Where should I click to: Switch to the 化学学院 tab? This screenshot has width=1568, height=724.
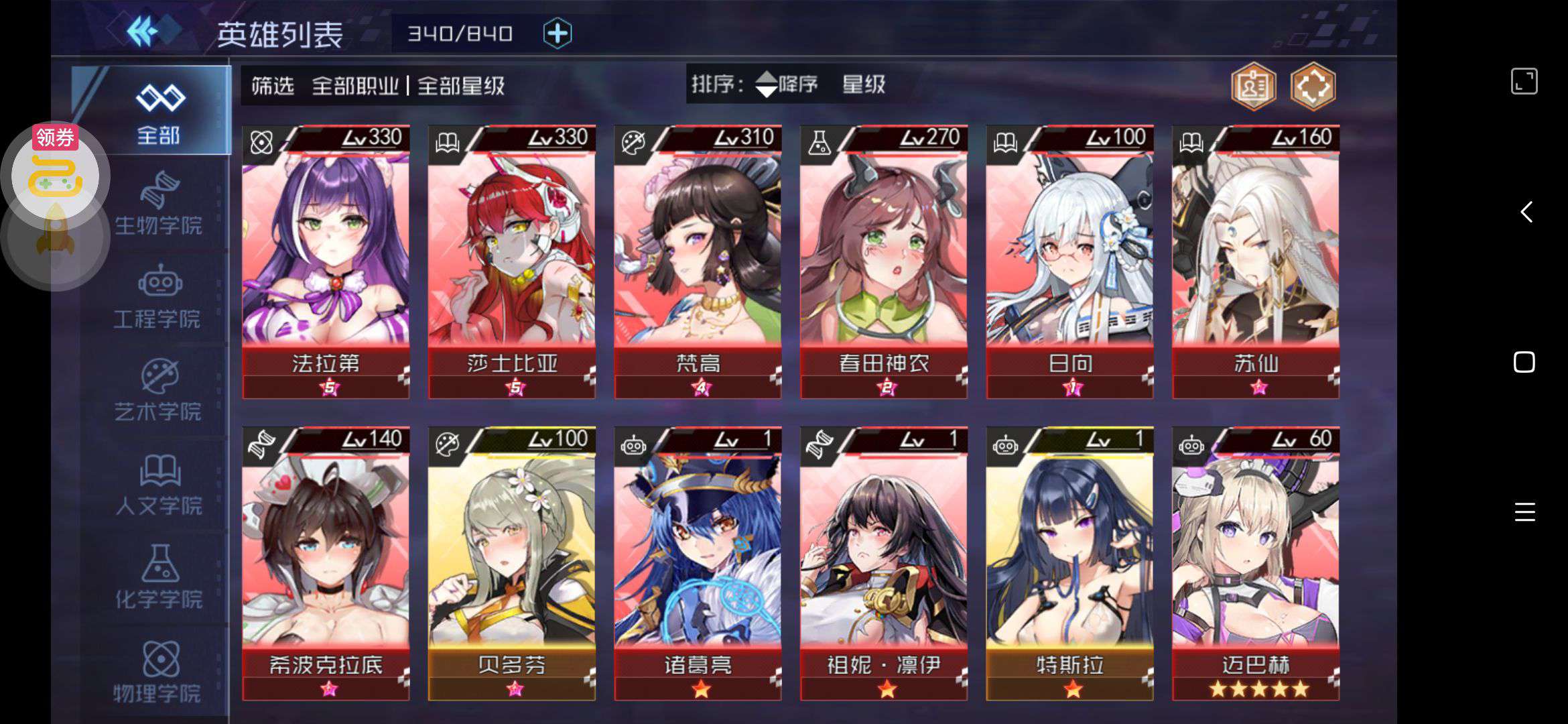click(x=158, y=577)
